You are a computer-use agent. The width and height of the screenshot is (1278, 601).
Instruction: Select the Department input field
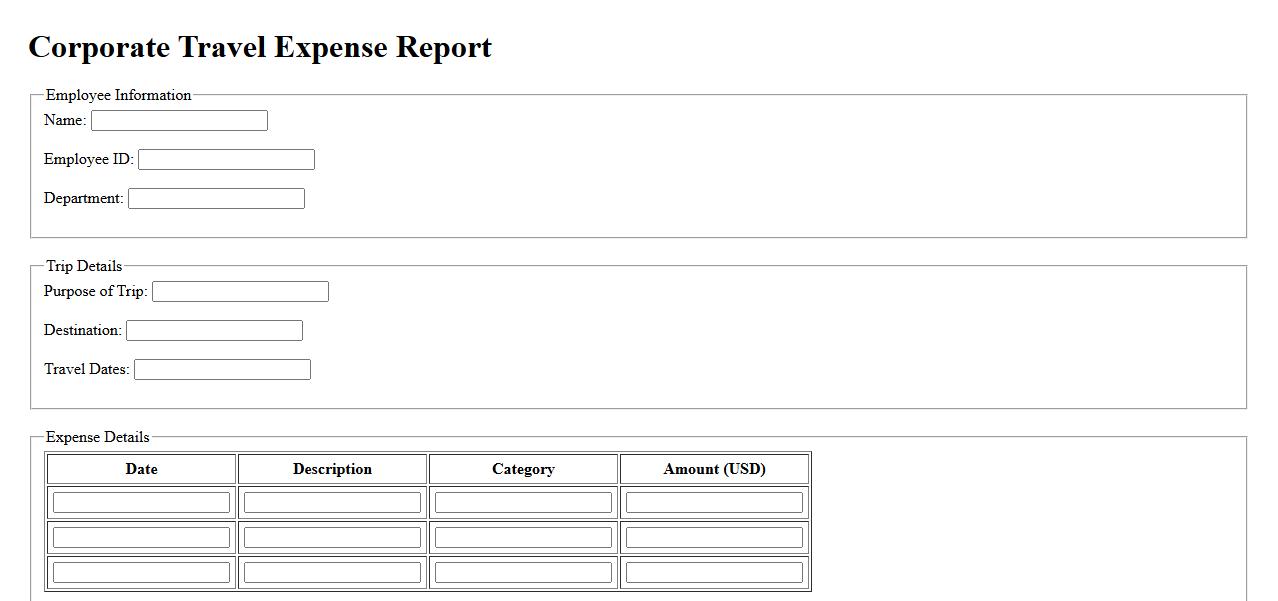[x=216, y=198]
